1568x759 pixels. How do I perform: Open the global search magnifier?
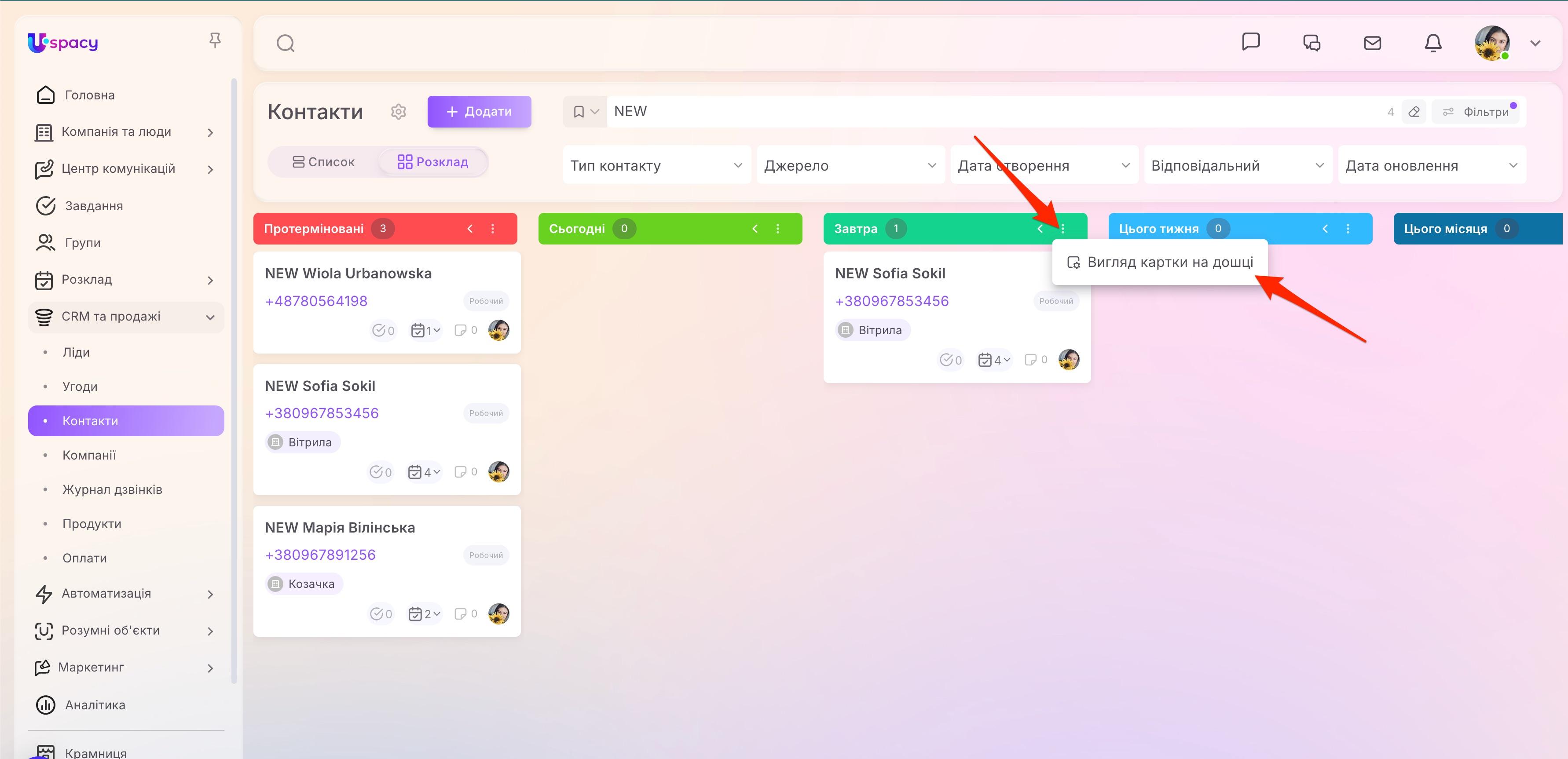[x=286, y=43]
